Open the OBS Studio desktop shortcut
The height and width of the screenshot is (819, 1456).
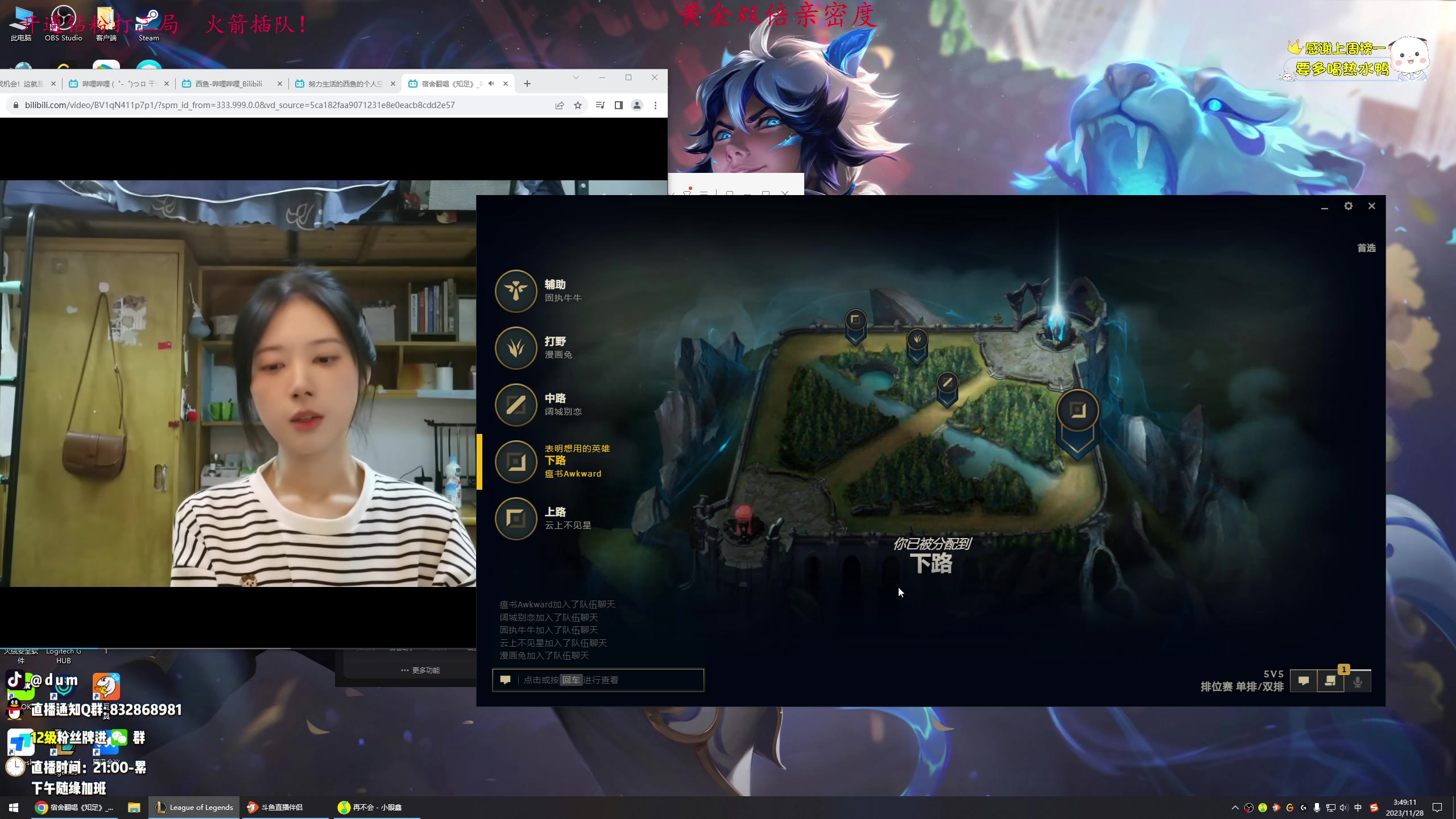click(64, 23)
